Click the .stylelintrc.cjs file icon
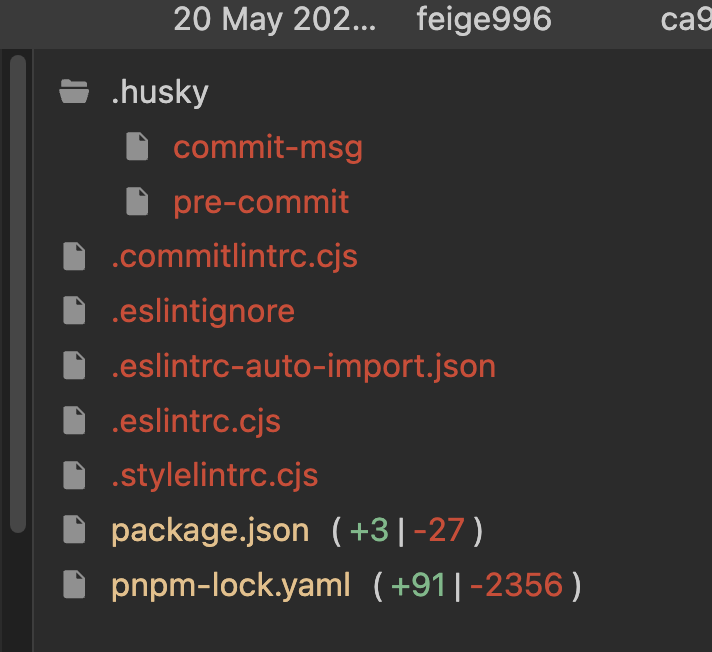The image size is (712, 652). 74,475
